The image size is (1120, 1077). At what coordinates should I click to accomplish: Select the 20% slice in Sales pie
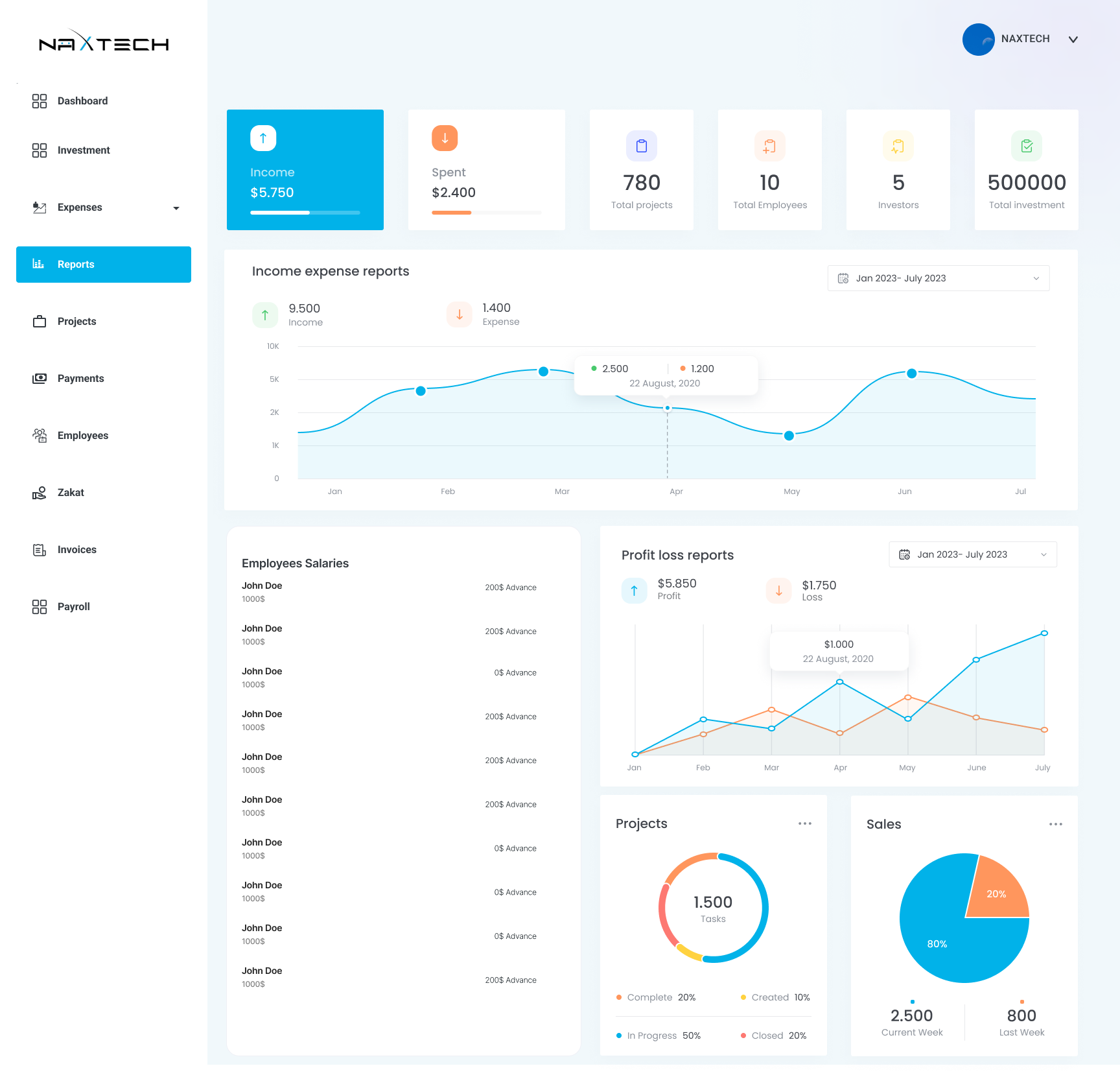point(997,893)
